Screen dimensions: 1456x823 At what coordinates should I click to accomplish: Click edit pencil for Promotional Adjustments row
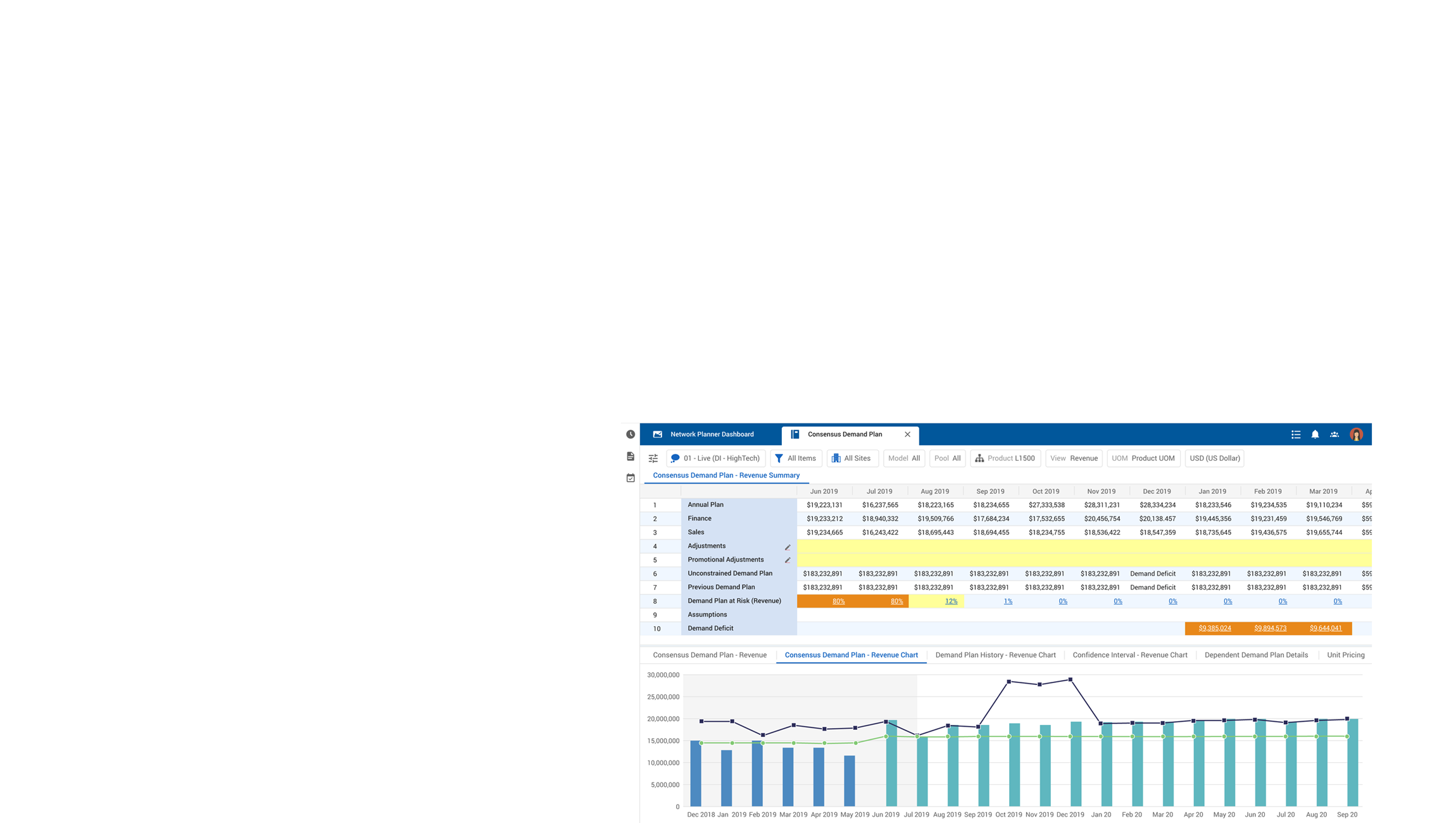[788, 560]
